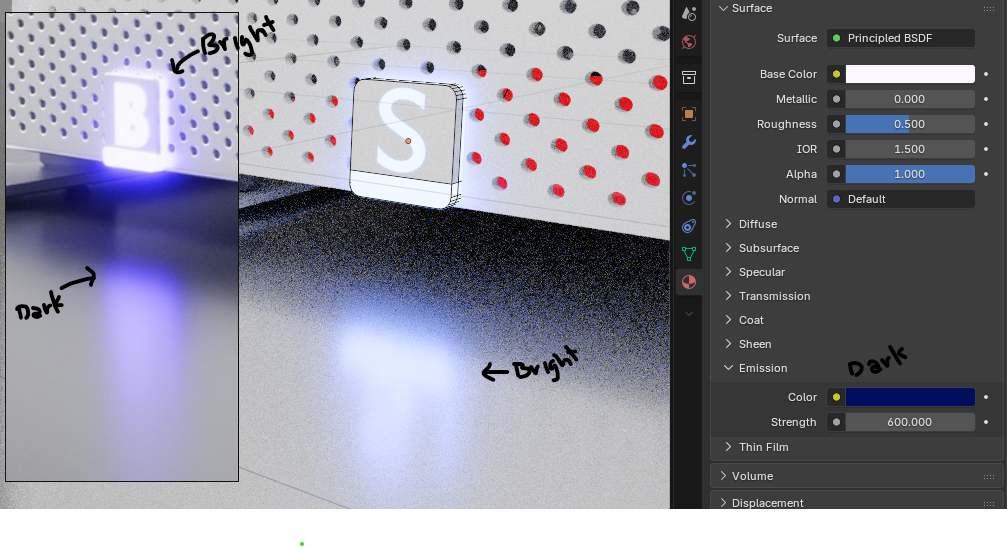1007x547 pixels.
Task: Expand the Thin Film subpanel
Action: tap(728, 446)
